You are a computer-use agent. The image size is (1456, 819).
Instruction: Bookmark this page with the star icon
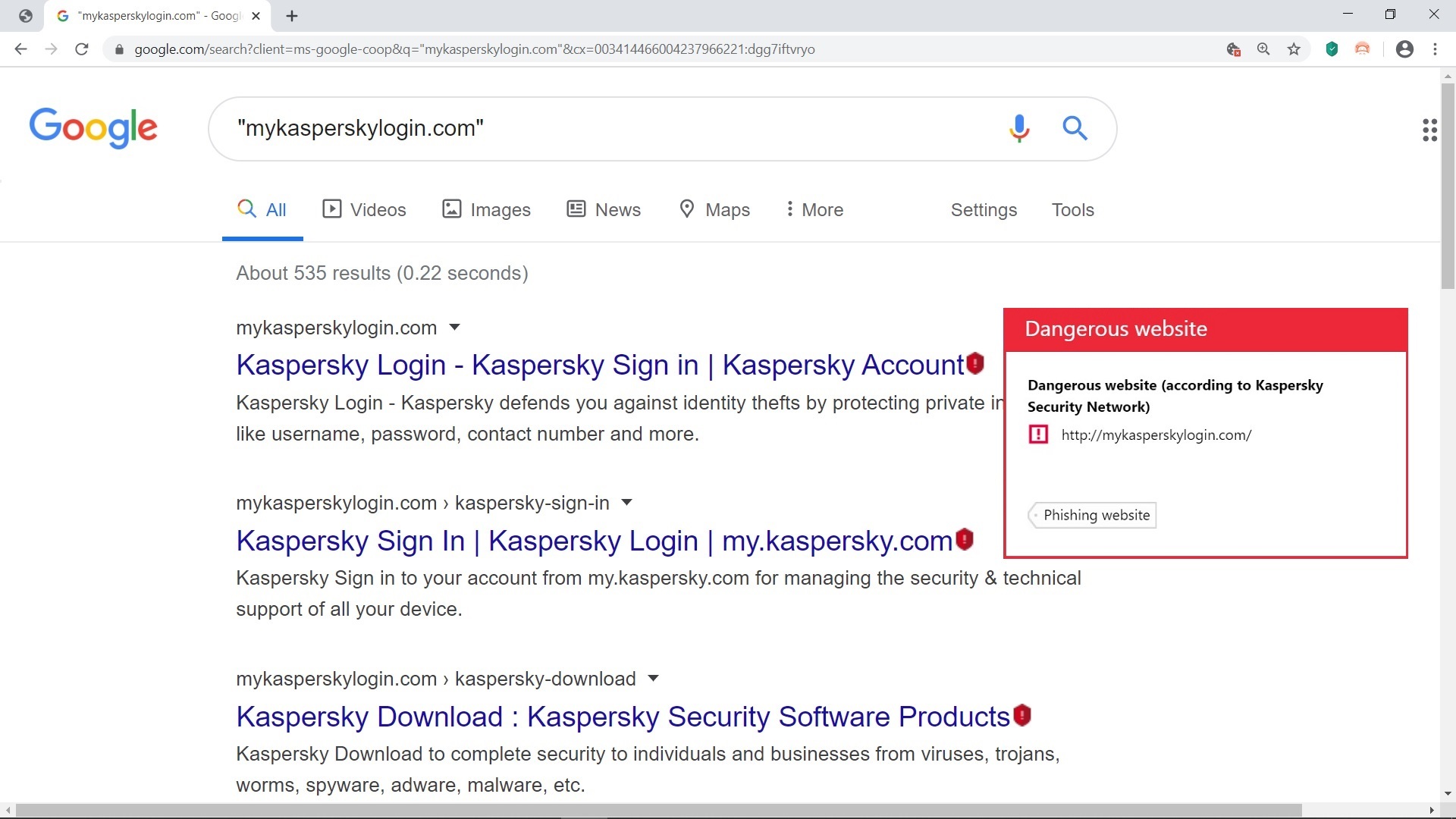(1294, 49)
